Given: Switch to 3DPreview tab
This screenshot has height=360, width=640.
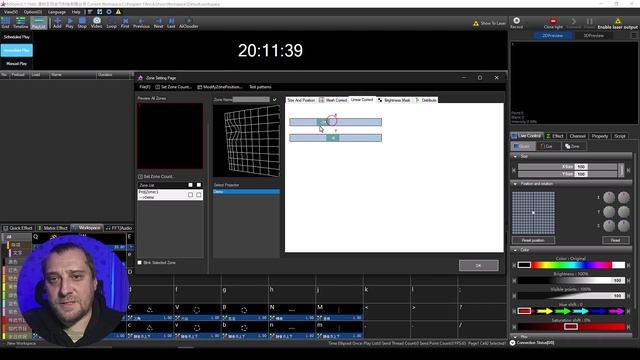Looking at the screenshot, I should 593,36.
